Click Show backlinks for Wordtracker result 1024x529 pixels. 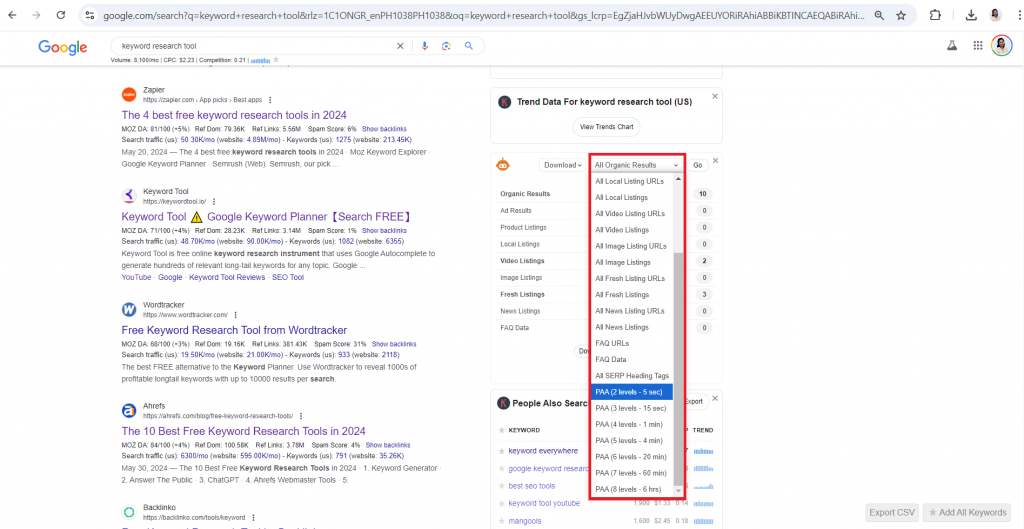coord(394,344)
